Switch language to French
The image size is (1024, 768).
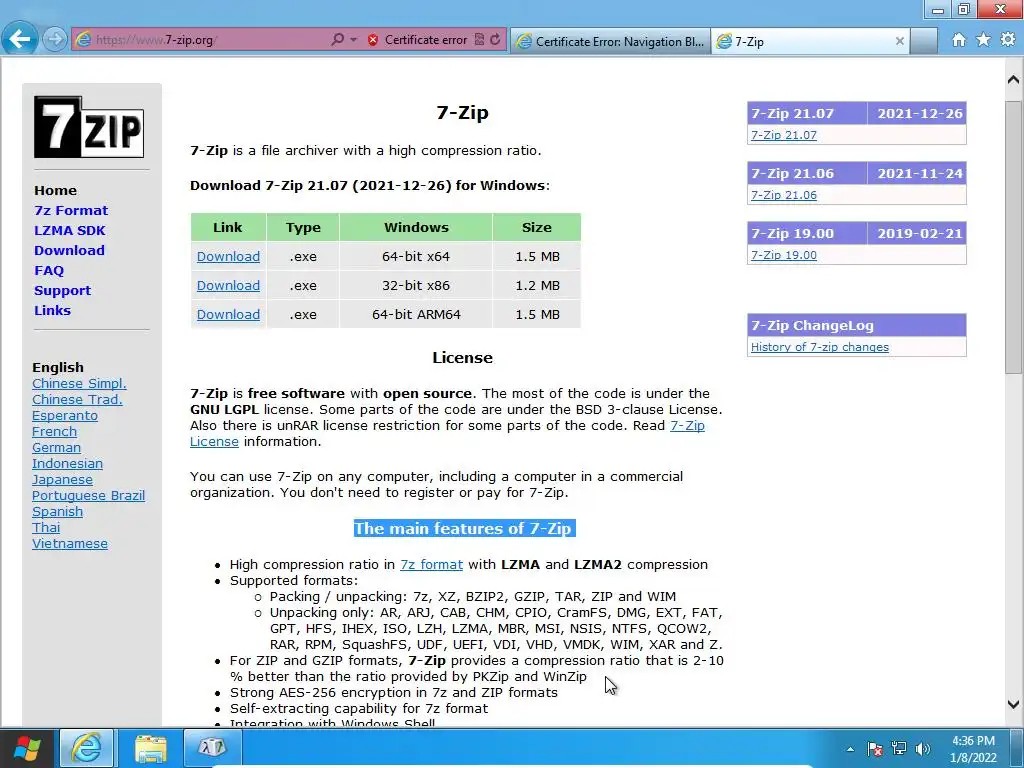[54, 432]
